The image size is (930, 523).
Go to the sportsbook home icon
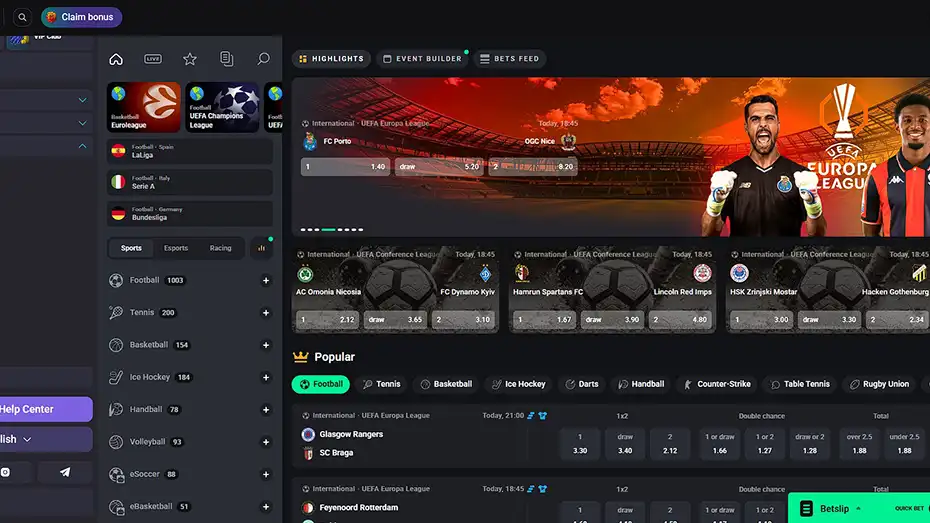pyautogui.click(x=116, y=59)
